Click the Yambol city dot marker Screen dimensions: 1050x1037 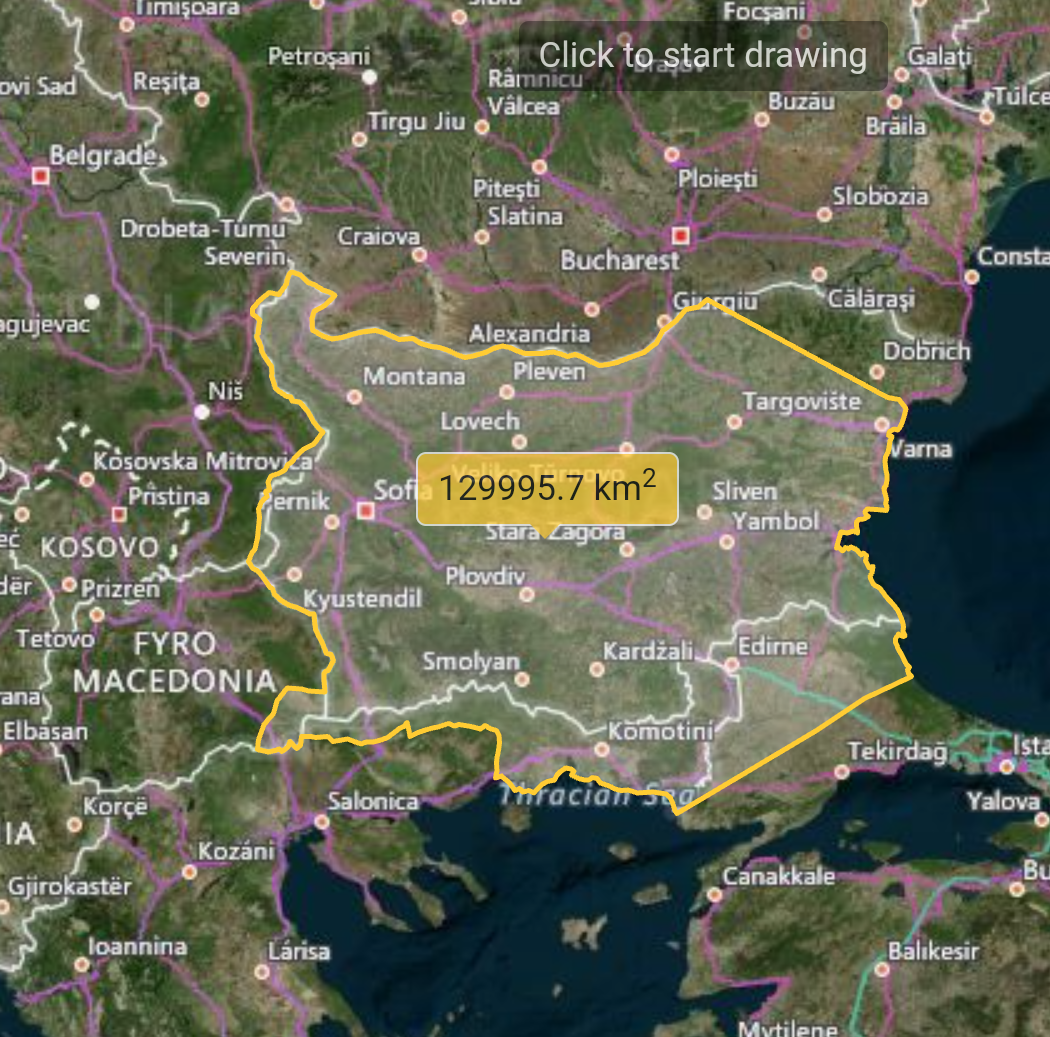726,542
